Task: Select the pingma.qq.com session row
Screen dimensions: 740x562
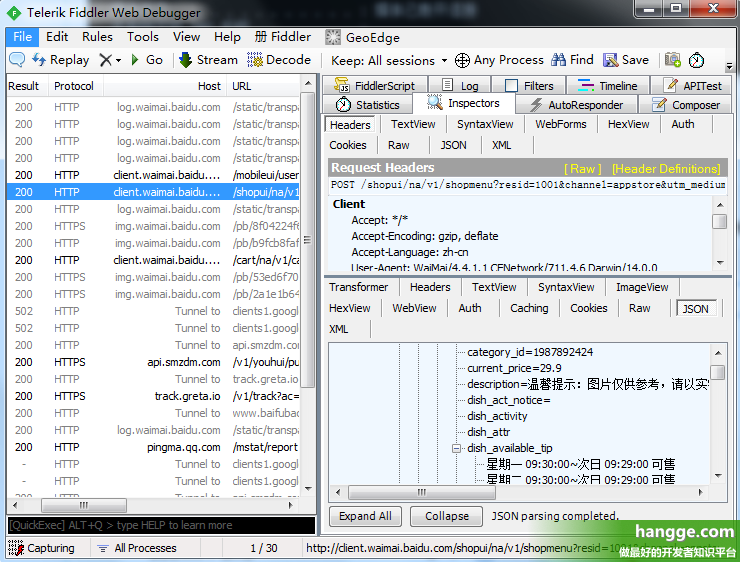Action: 155,447
